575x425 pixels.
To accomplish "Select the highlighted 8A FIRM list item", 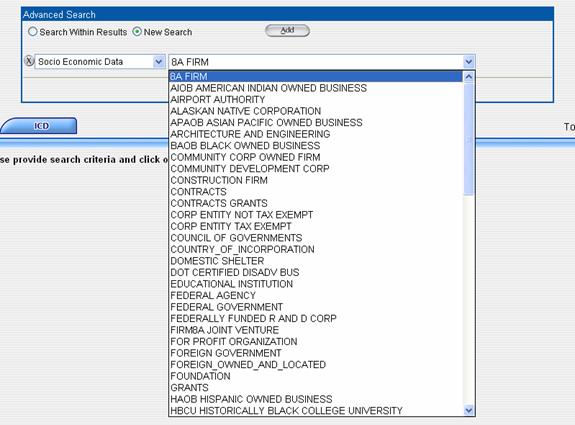I will point(316,77).
